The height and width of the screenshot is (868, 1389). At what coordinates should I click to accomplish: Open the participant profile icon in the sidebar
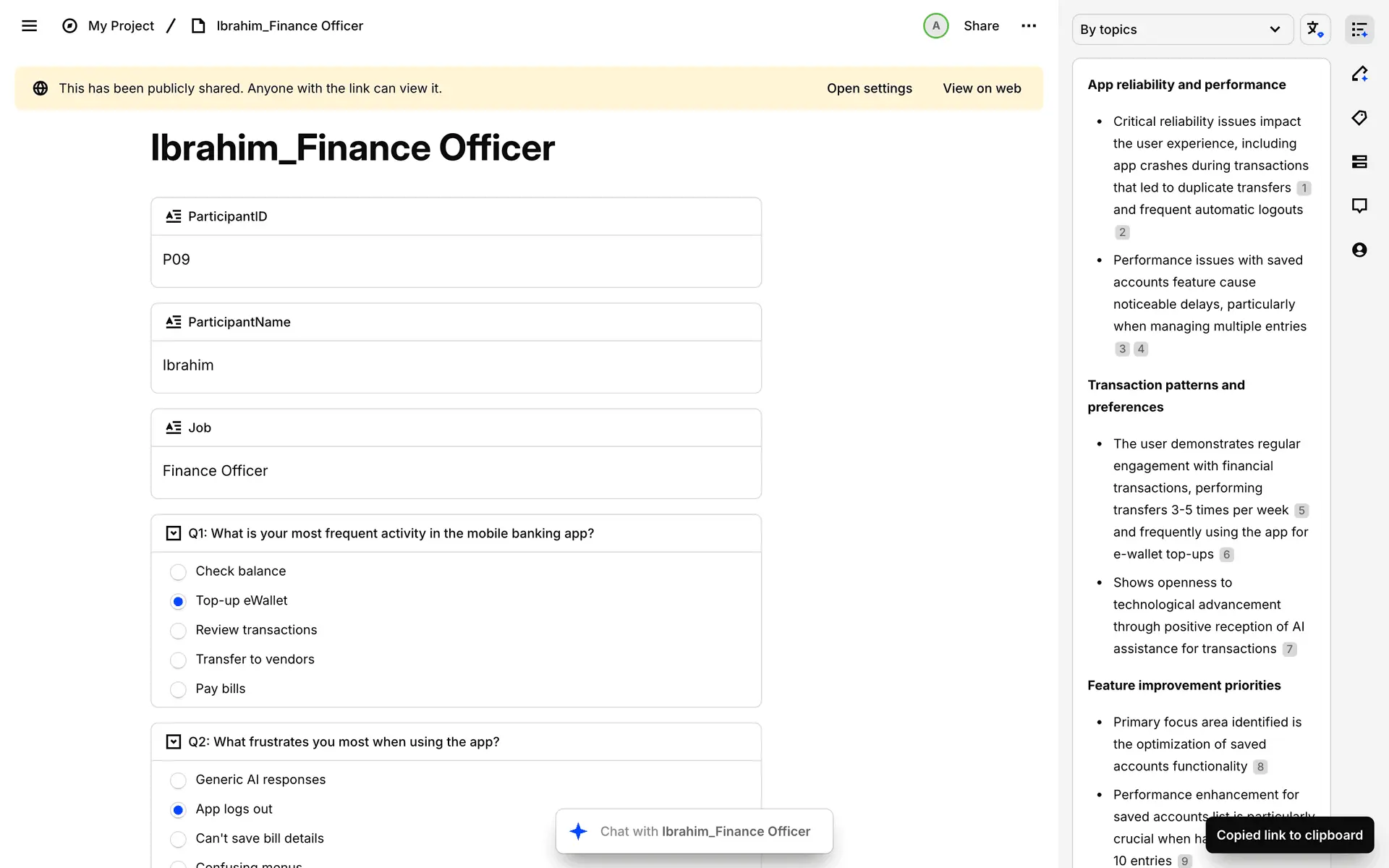1359,250
